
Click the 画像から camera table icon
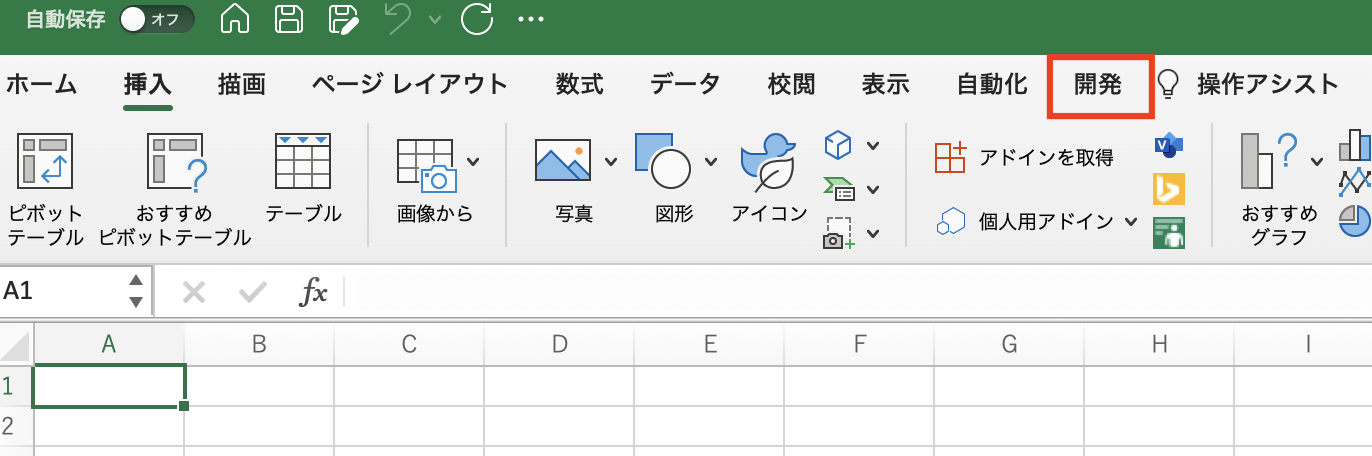click(x=427, y=165)
